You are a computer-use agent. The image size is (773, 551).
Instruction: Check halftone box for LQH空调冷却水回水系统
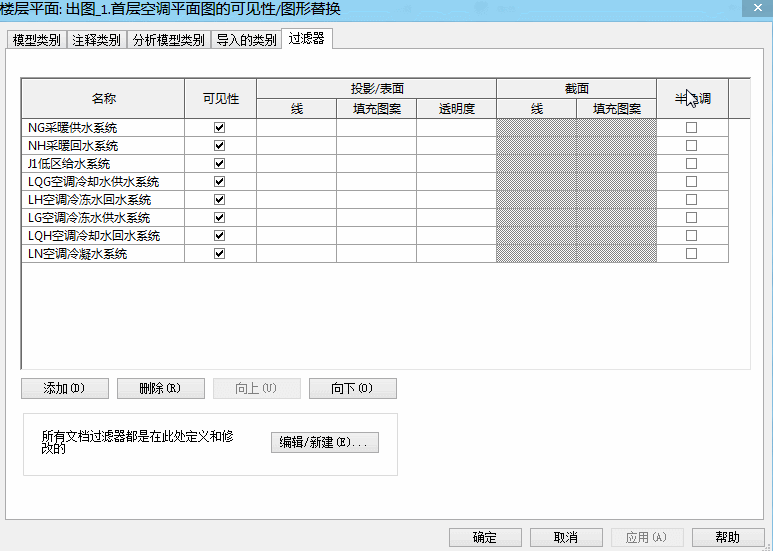click(x=692, y=236)
